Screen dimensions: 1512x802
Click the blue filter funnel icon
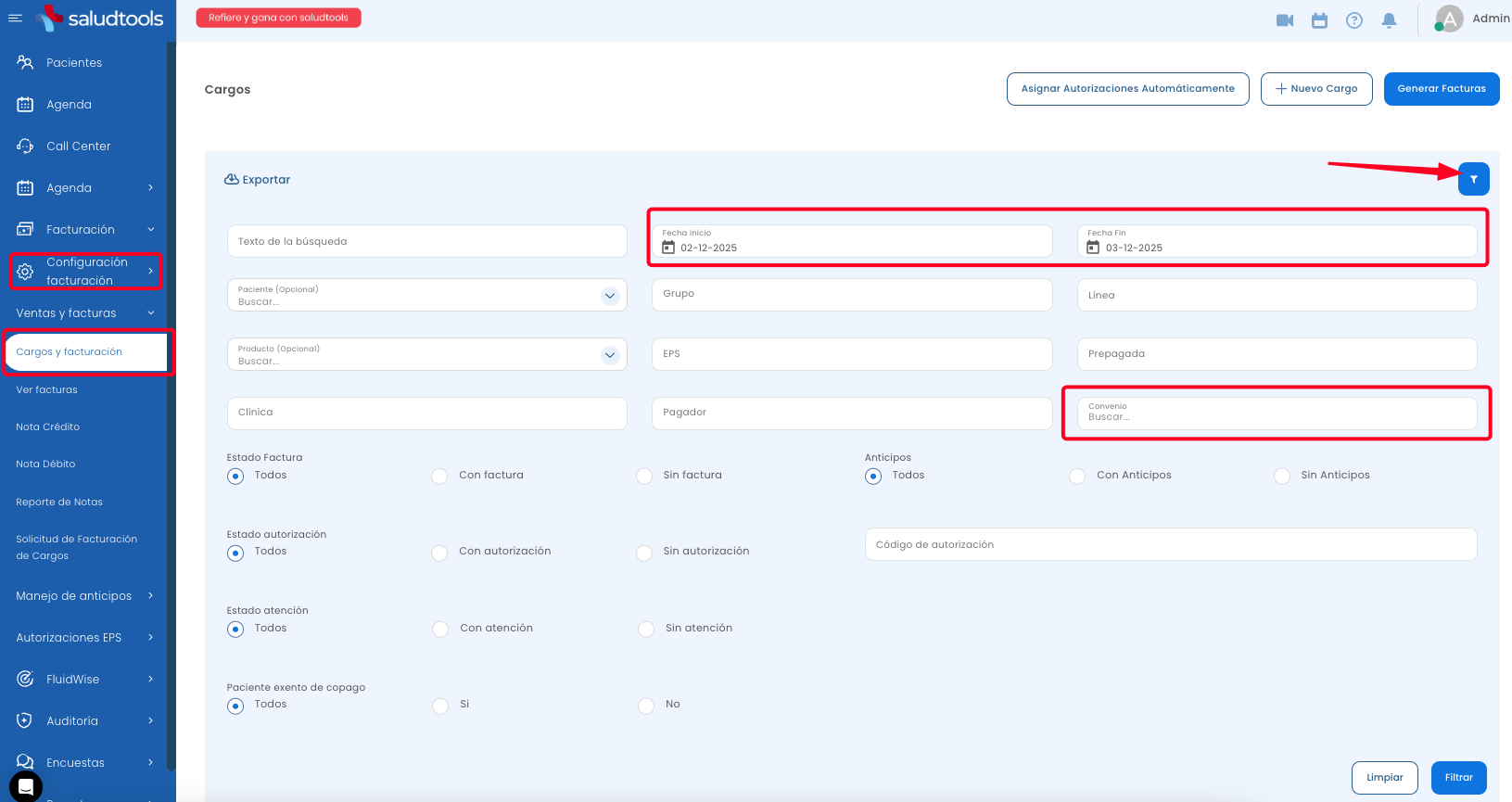tap(1473, 179)
